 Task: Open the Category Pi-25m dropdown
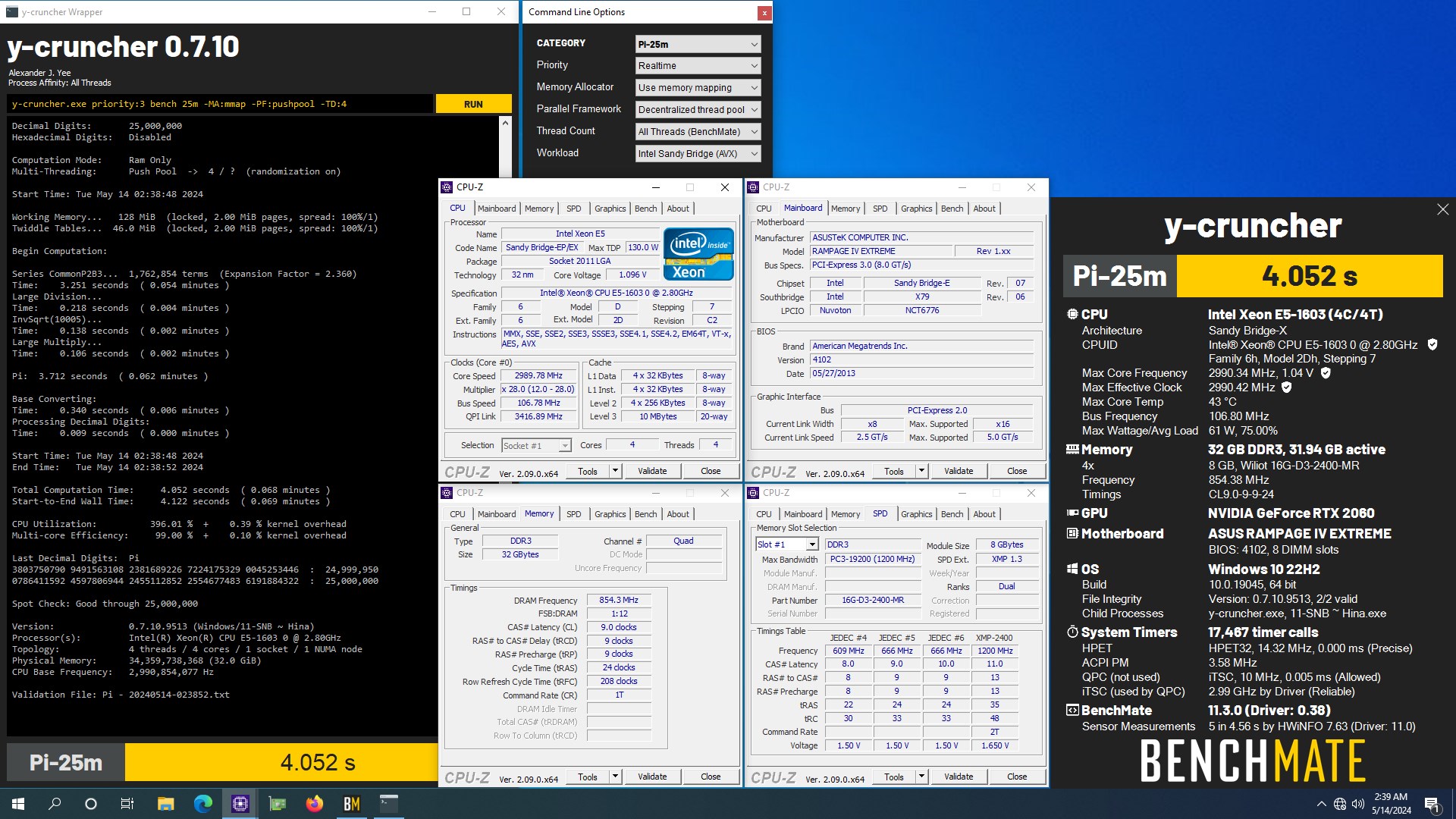tap(698, 44)
